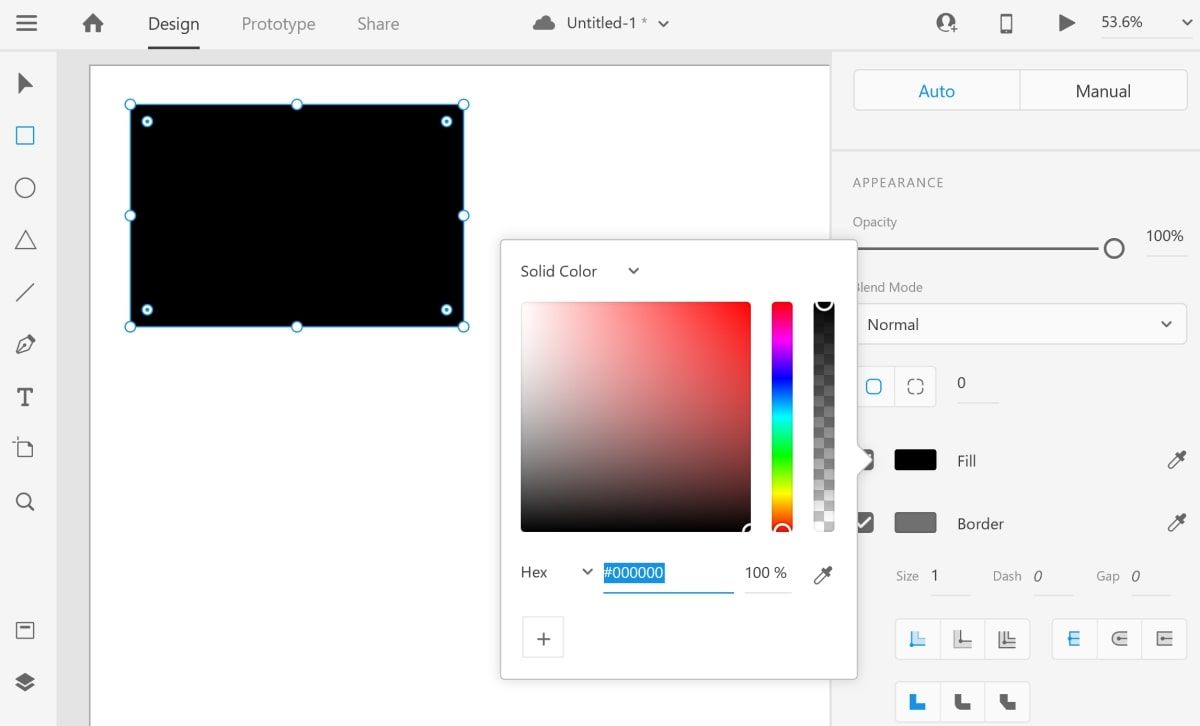Select the Ellipse tool
Viewport: 1200px width, 726px height.
click(x=26, y=188)
